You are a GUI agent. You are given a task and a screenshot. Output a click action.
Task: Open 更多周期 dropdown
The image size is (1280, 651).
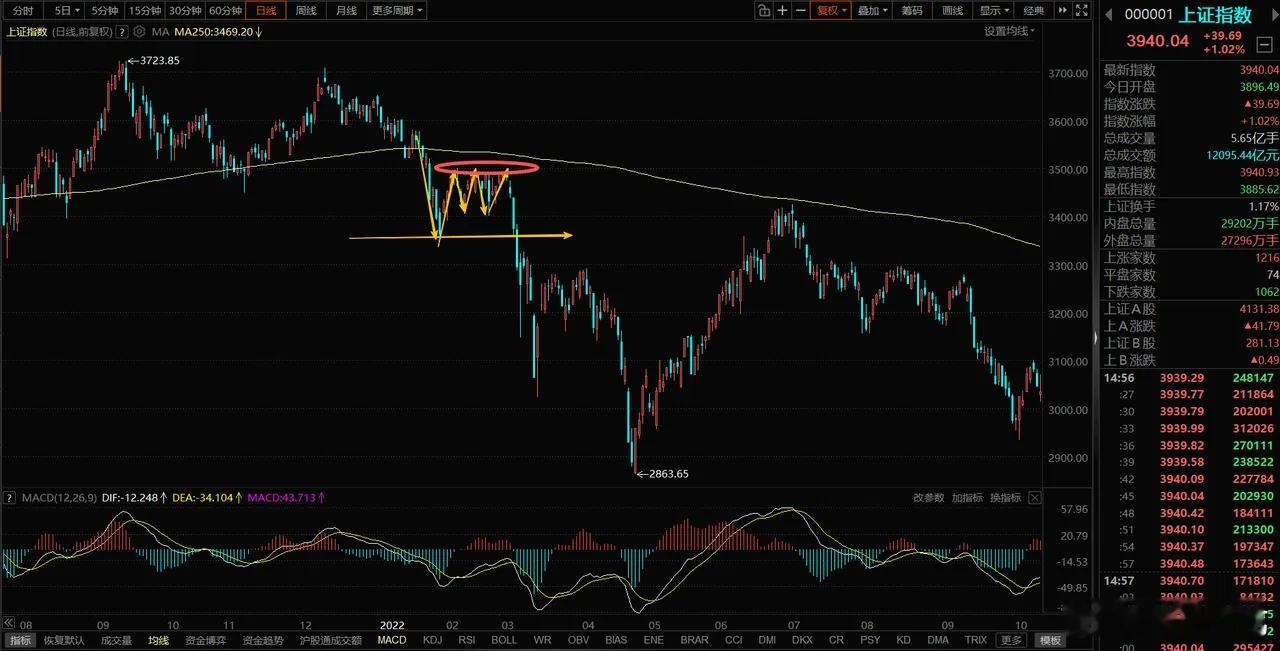[x=397, y=11]
